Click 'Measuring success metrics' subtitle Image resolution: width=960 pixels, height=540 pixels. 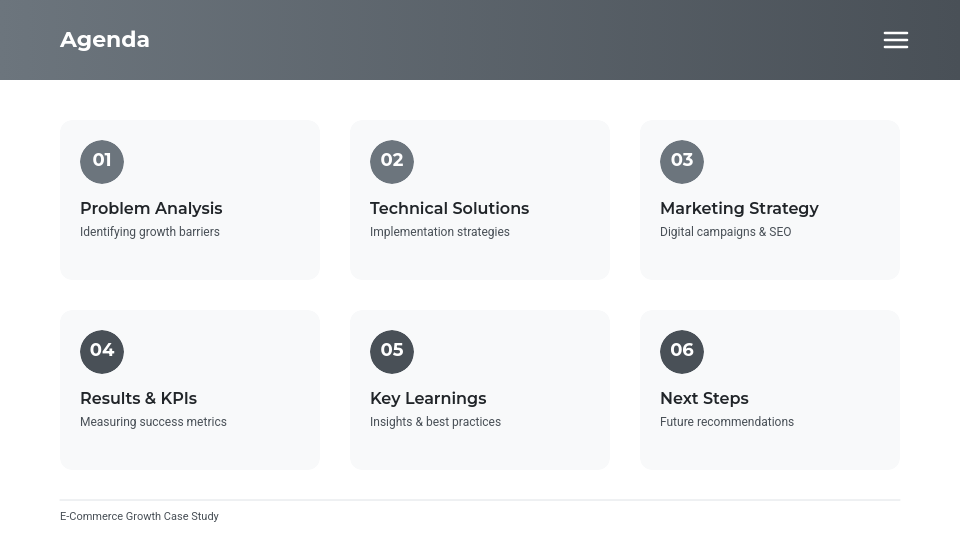pyautogui.click(x=153, y=422)
